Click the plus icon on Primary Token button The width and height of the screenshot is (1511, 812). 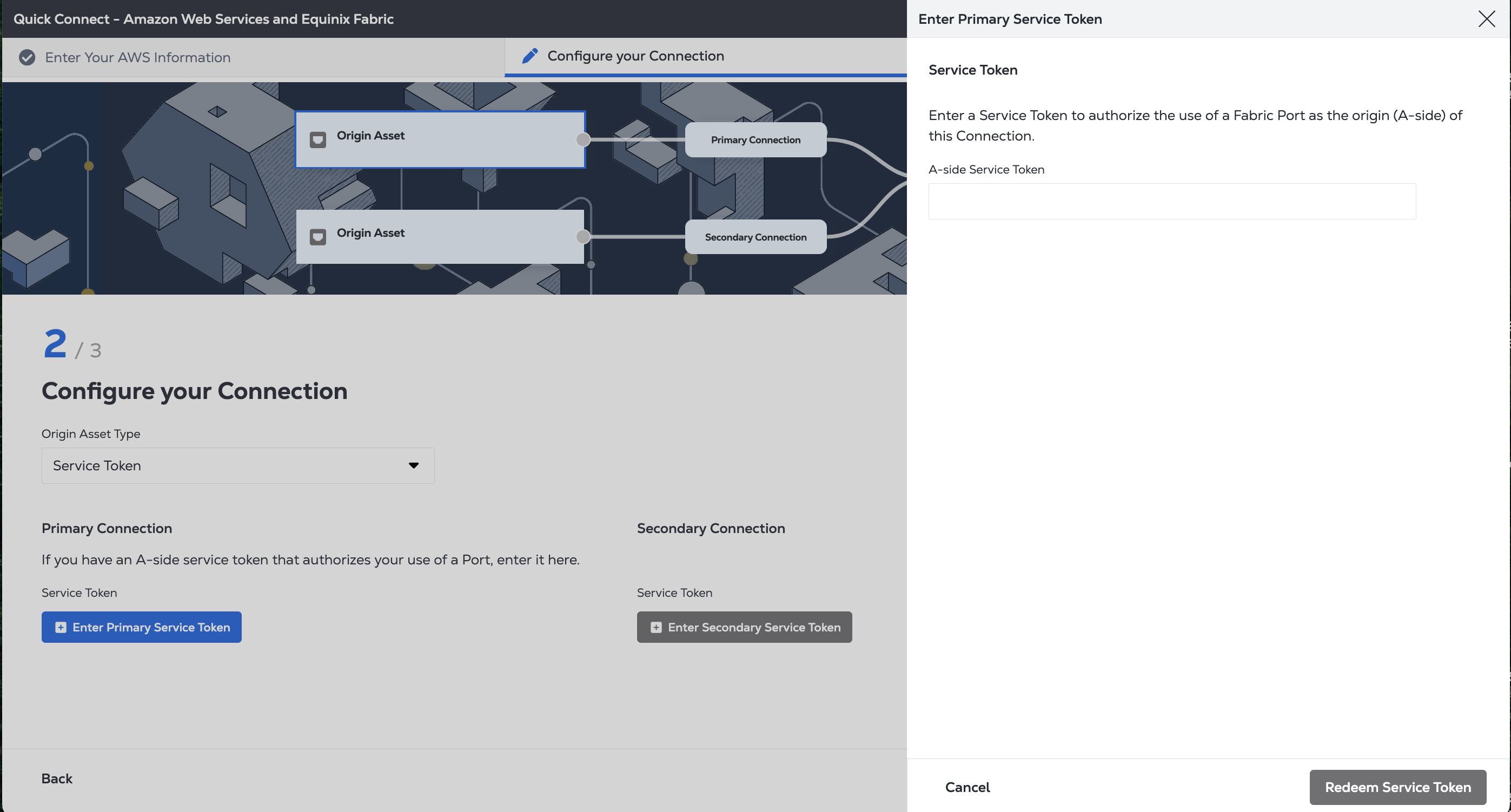tap(61, 627)
